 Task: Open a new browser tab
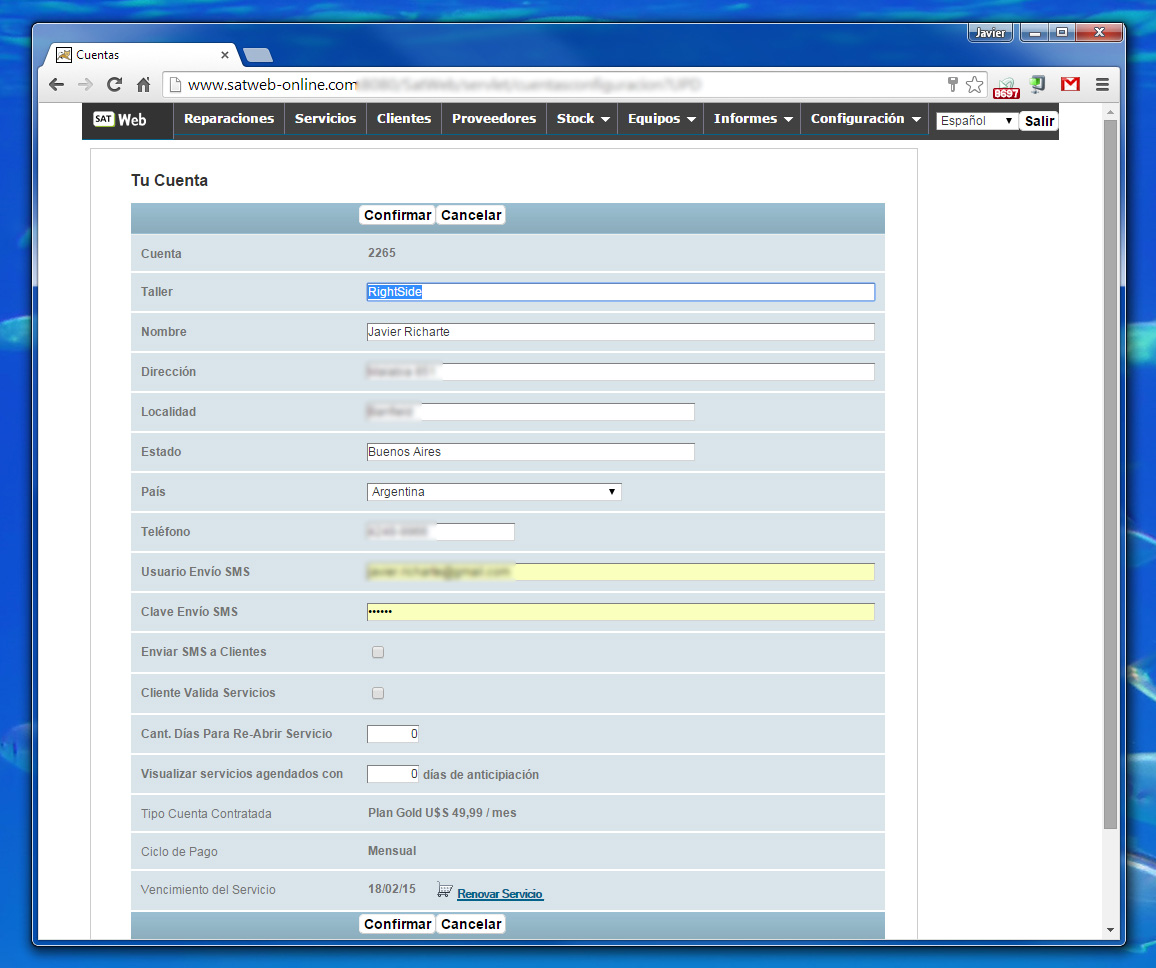point(258,55)
